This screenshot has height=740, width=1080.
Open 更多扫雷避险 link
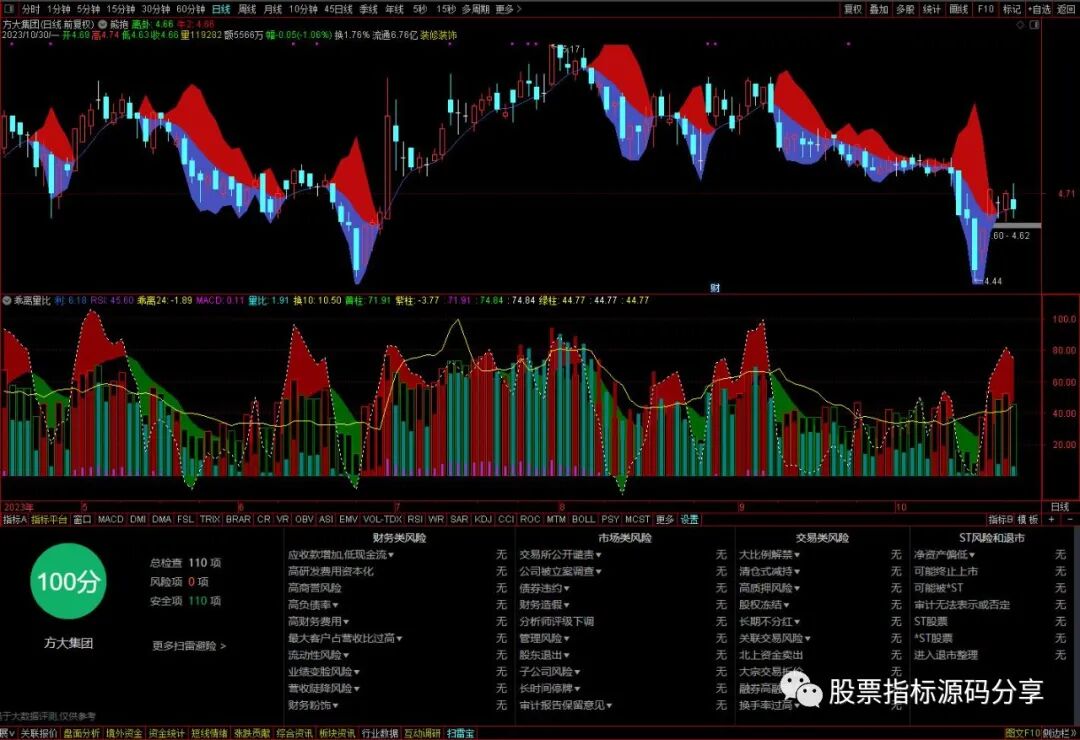[x=189, y=646]
